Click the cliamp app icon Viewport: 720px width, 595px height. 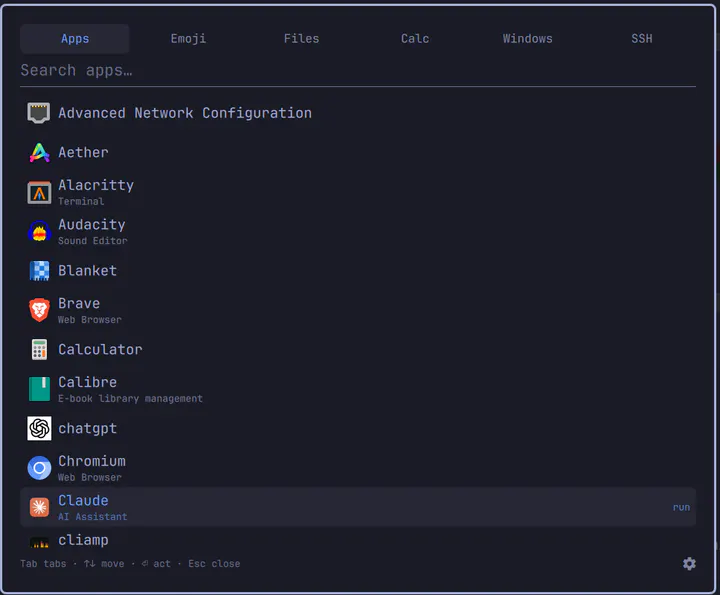point(39,543)
